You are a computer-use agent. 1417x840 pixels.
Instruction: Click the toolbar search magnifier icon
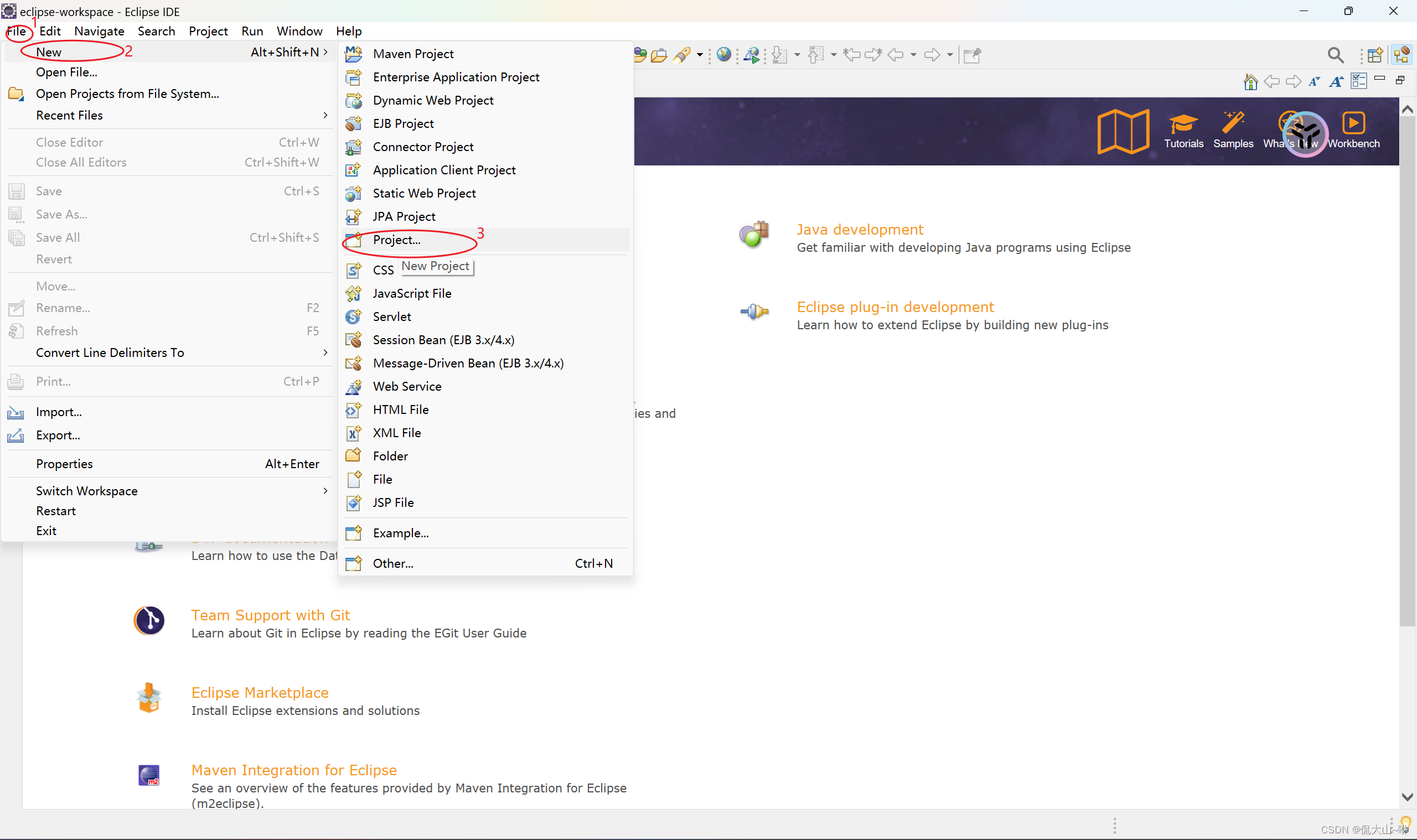pyautogui.click(x=1336, y=55)
